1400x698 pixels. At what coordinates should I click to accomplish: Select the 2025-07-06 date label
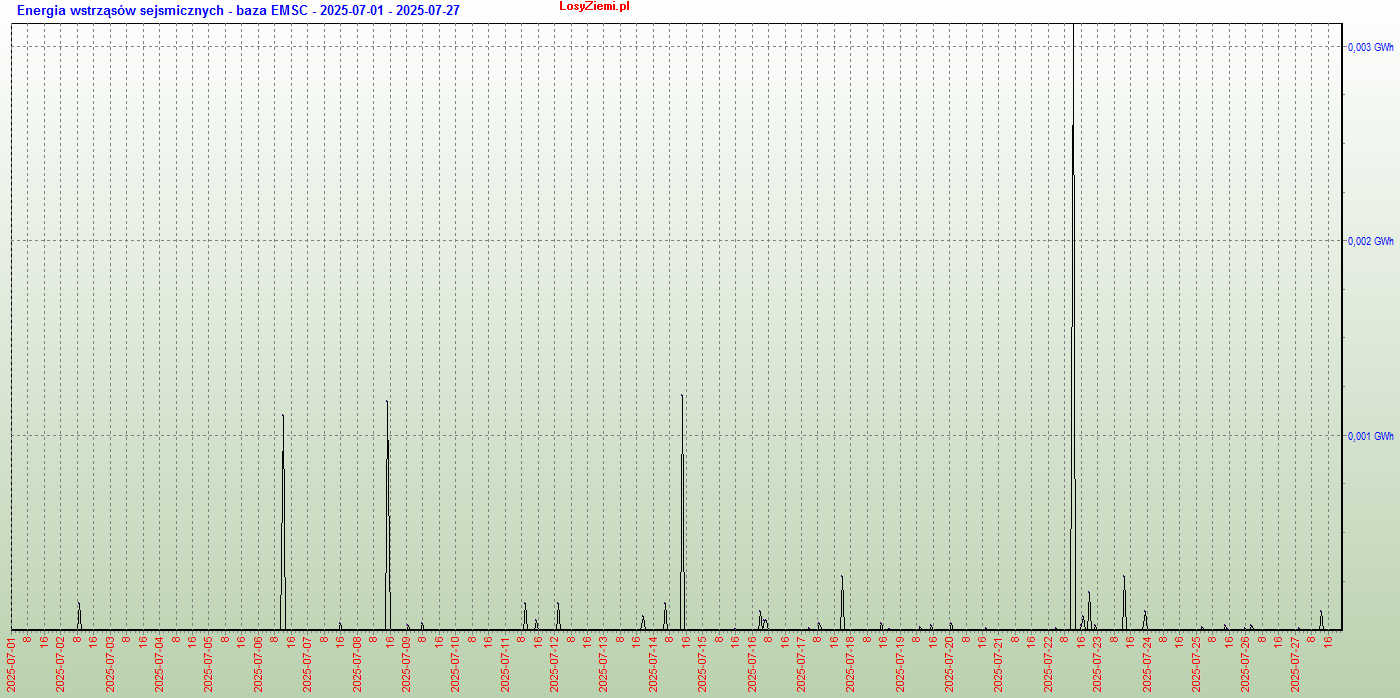coord(258,663)
